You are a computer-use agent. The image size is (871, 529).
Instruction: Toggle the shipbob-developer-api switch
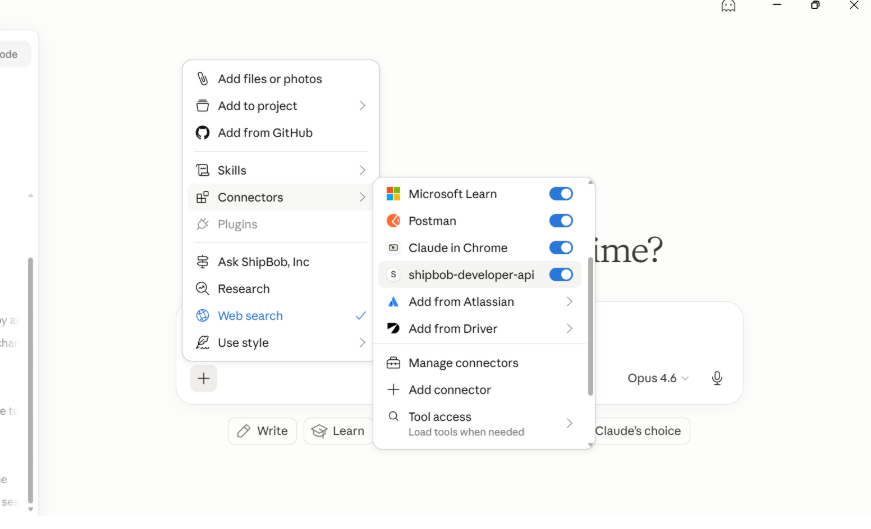pos(561,275)
